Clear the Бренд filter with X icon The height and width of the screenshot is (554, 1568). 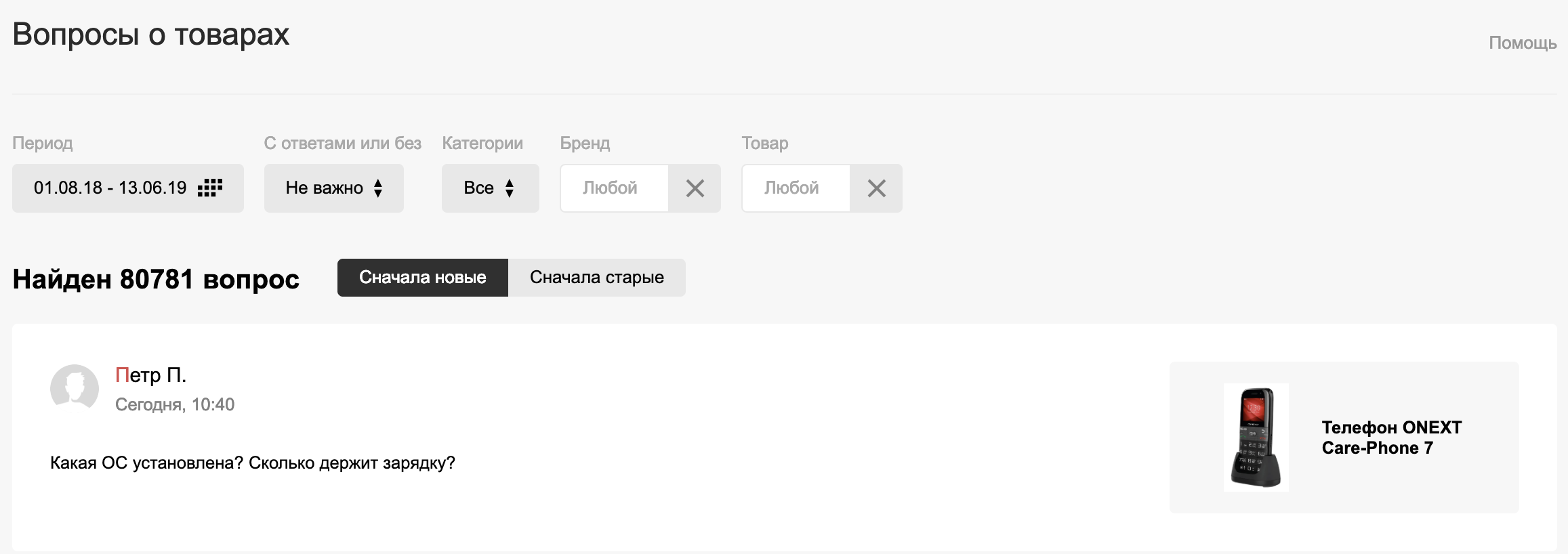[x=695, y=188]
